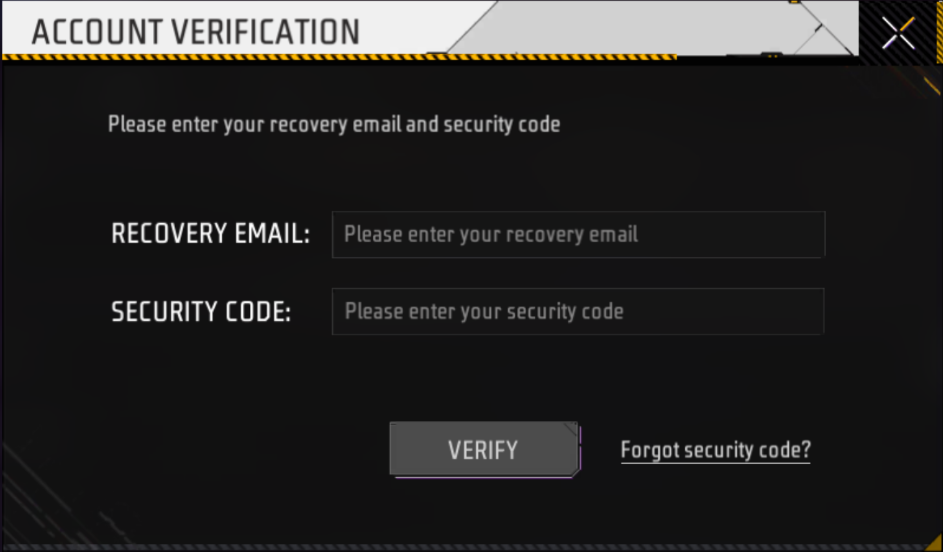Focus the recovery email input field

click(x=578, y=235)
